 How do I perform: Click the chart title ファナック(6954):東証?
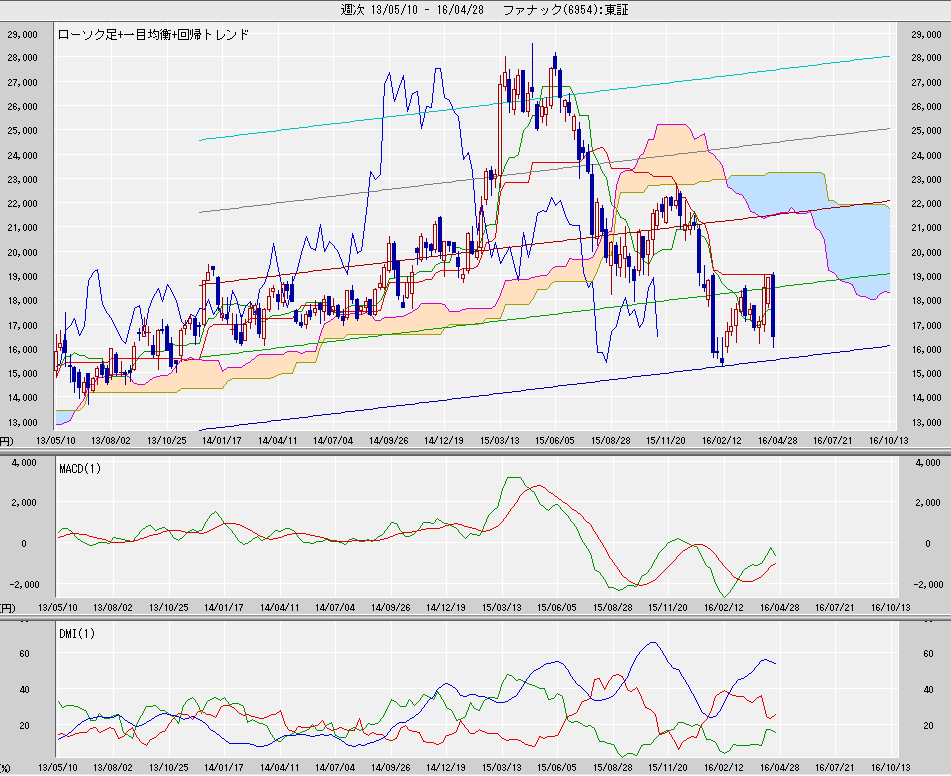coord(571,9)
